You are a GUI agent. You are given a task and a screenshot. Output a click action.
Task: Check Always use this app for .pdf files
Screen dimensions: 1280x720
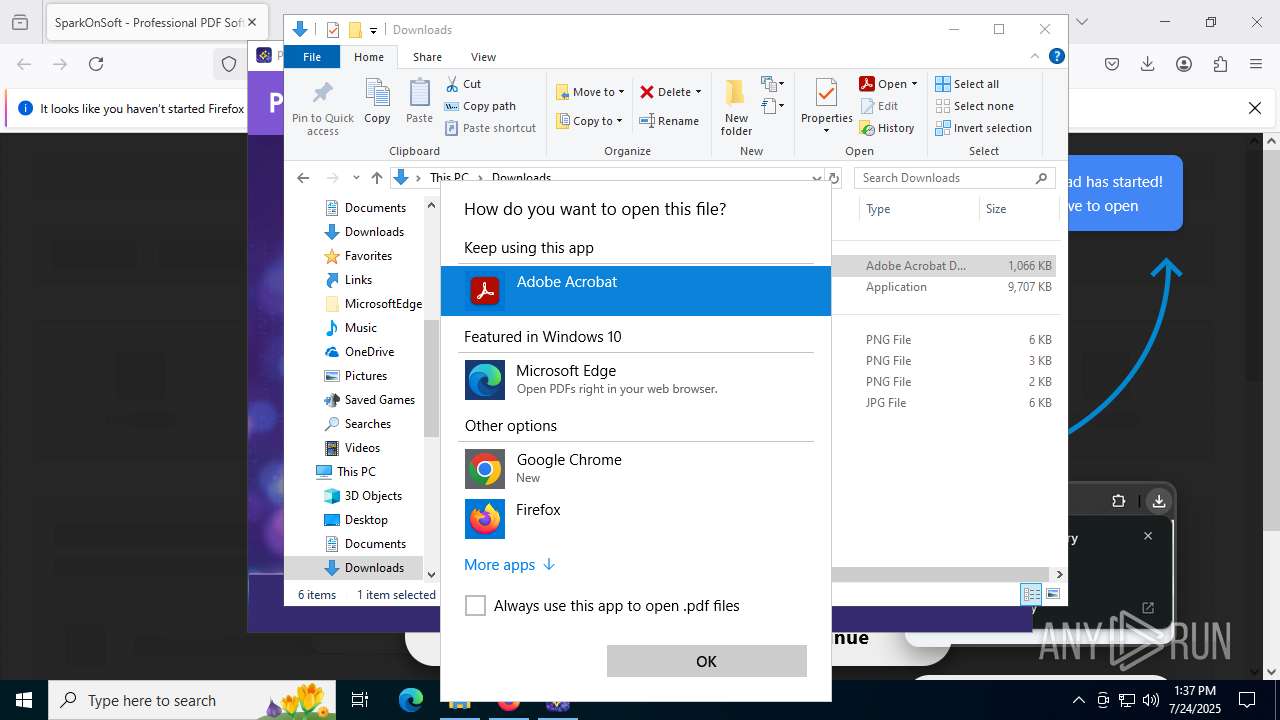click(476, 606)
